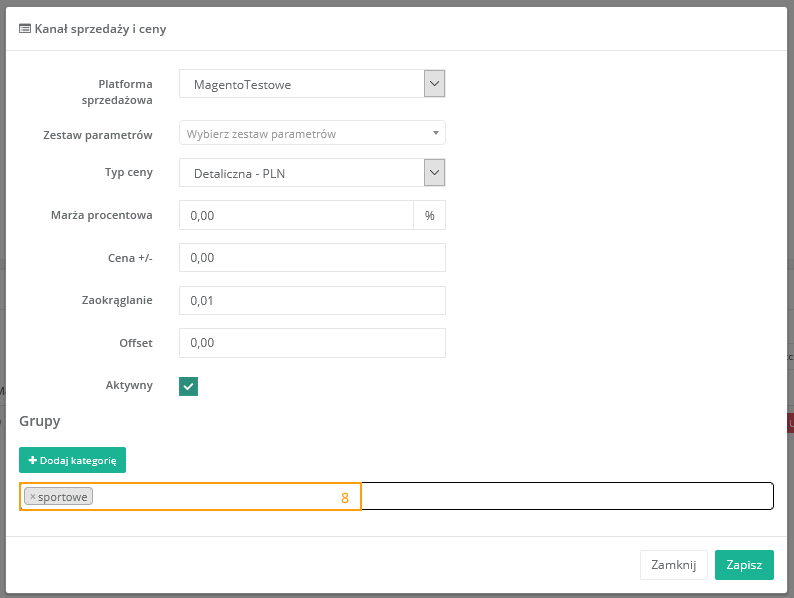Screen dimensions: 794x598
Task: Click the plus icon on Dodaj kategorię
Action: click(32, 460)
